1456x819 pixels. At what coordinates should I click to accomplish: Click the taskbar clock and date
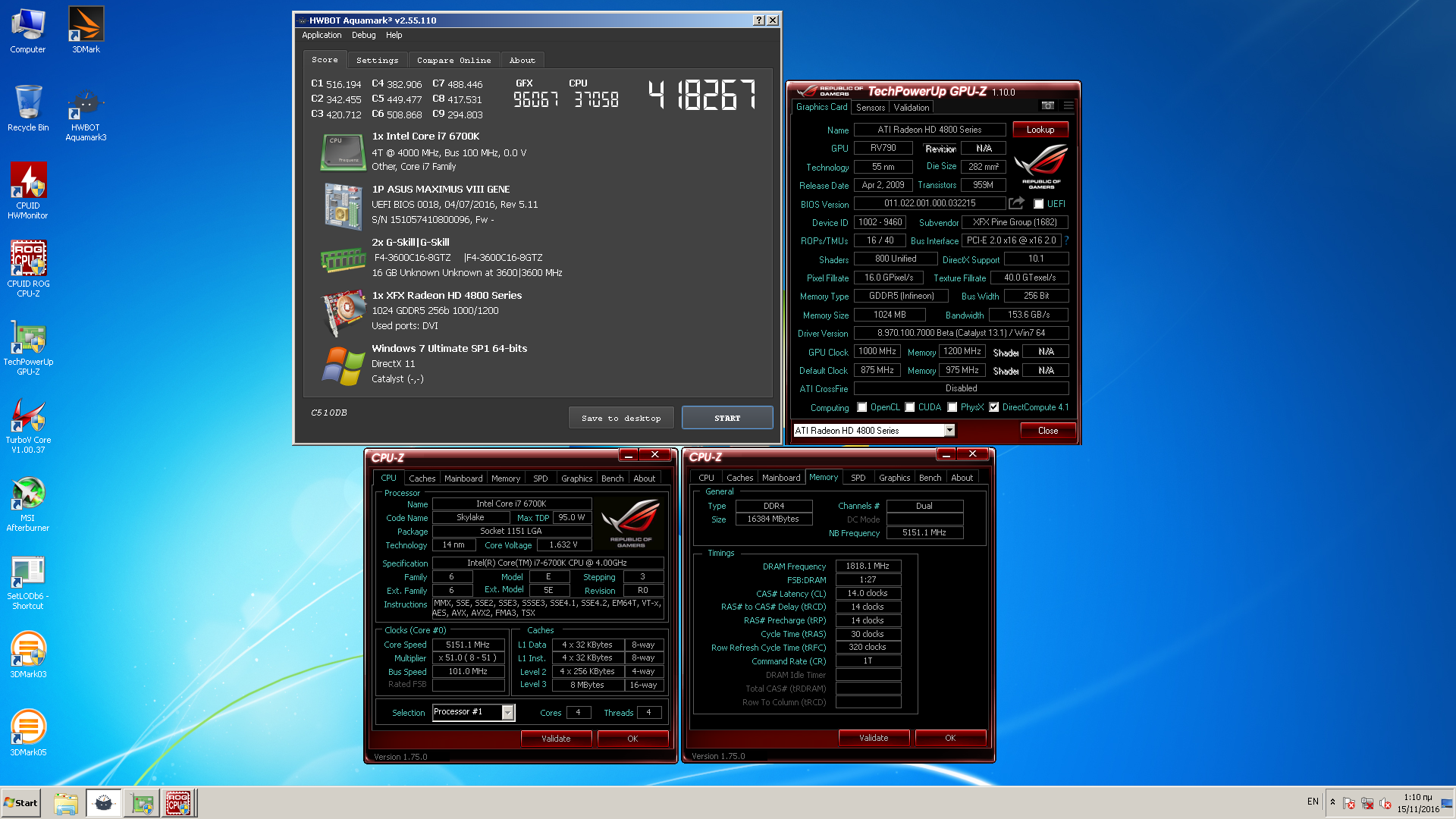click(x=1417, y=803)
